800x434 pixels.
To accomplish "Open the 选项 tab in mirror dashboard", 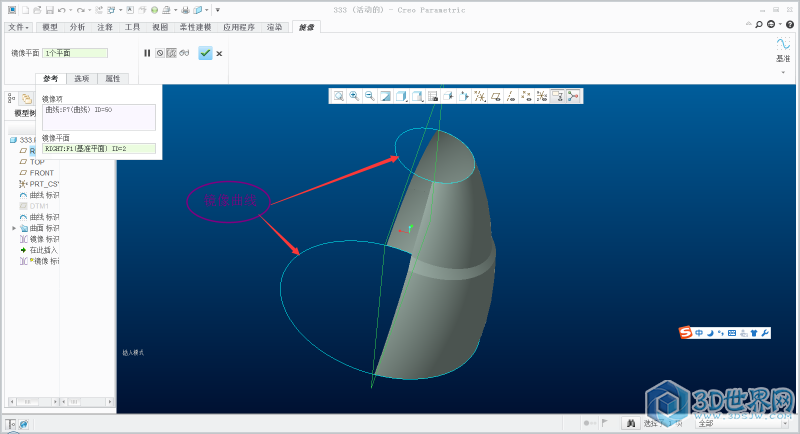I will (x=81, y=78).
